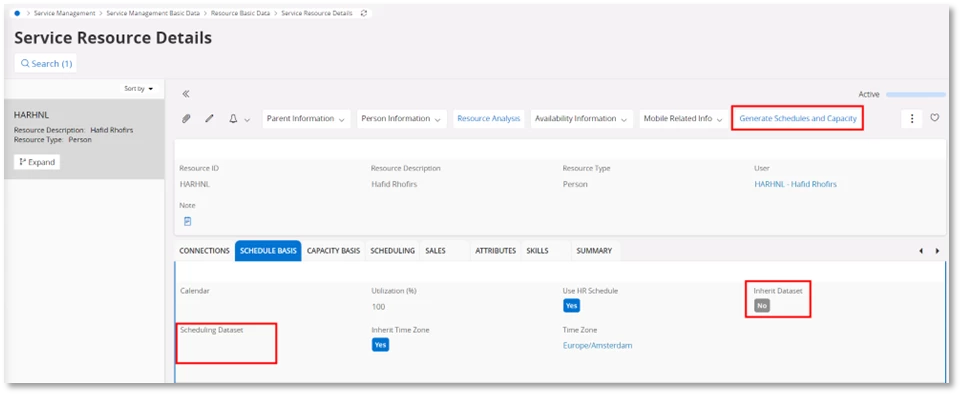Open the Note document icon

click(x=188, y=222)
